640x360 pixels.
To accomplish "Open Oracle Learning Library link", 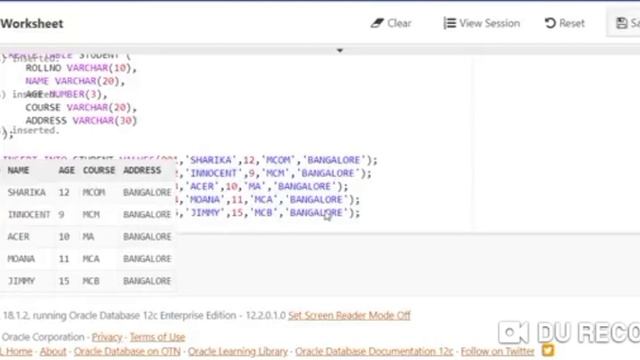I will [238, 351].
